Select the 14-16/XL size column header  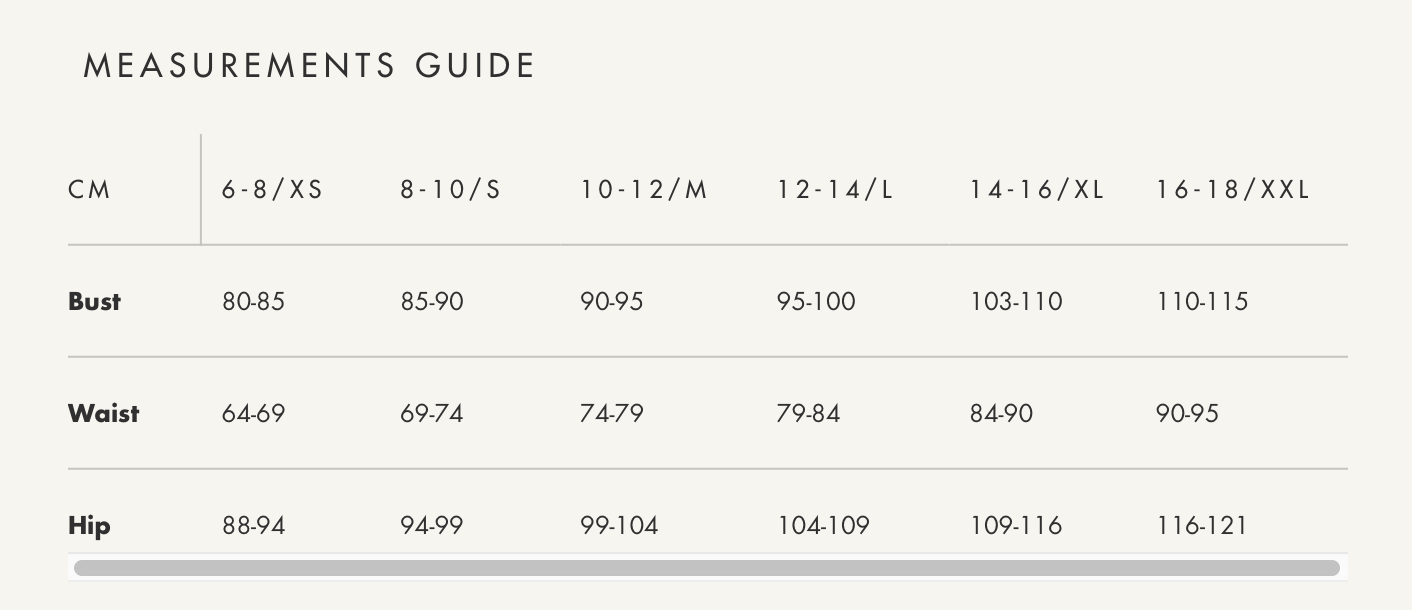click(1036, 190)
